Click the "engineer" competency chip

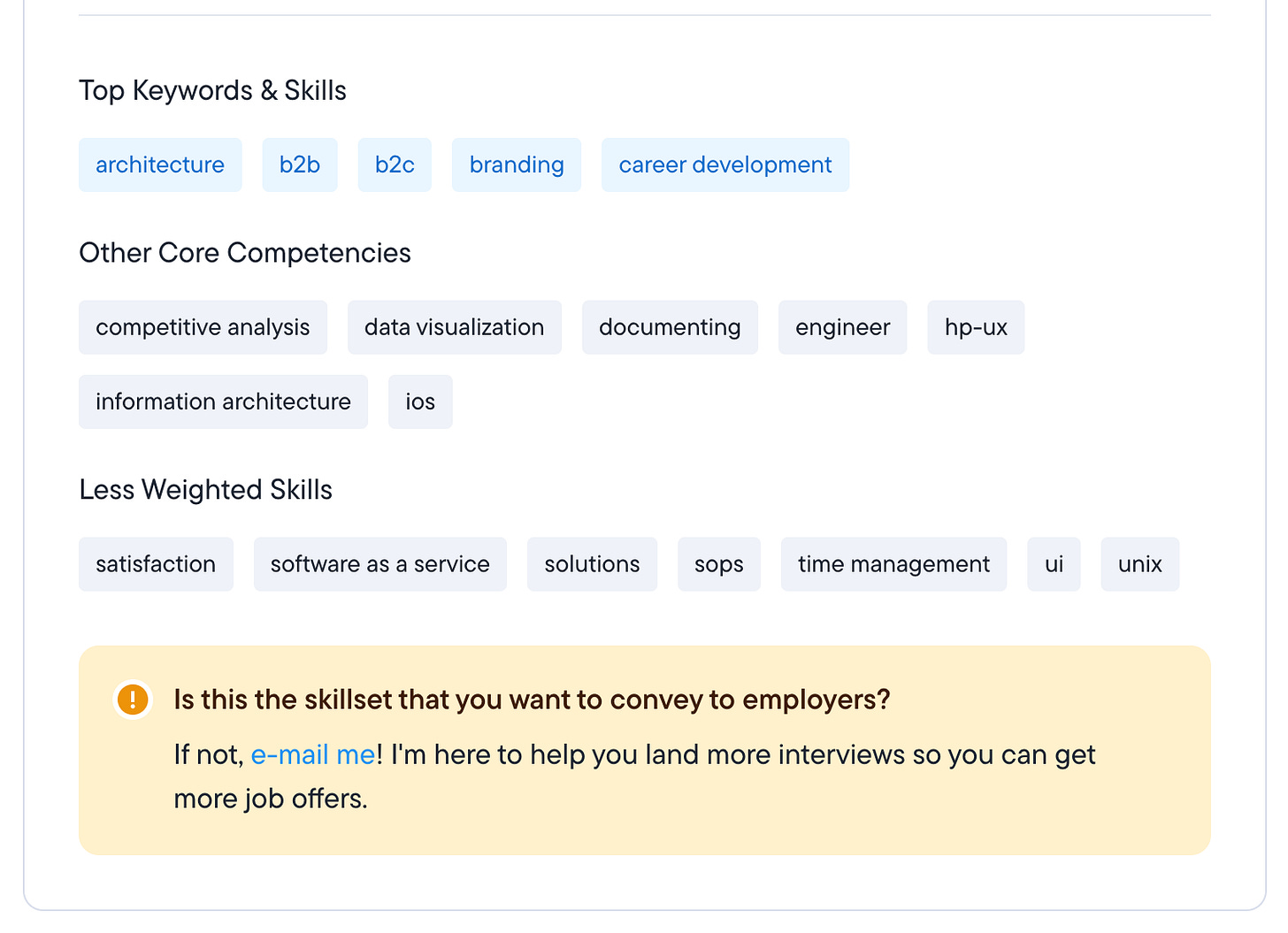(842, 327)
